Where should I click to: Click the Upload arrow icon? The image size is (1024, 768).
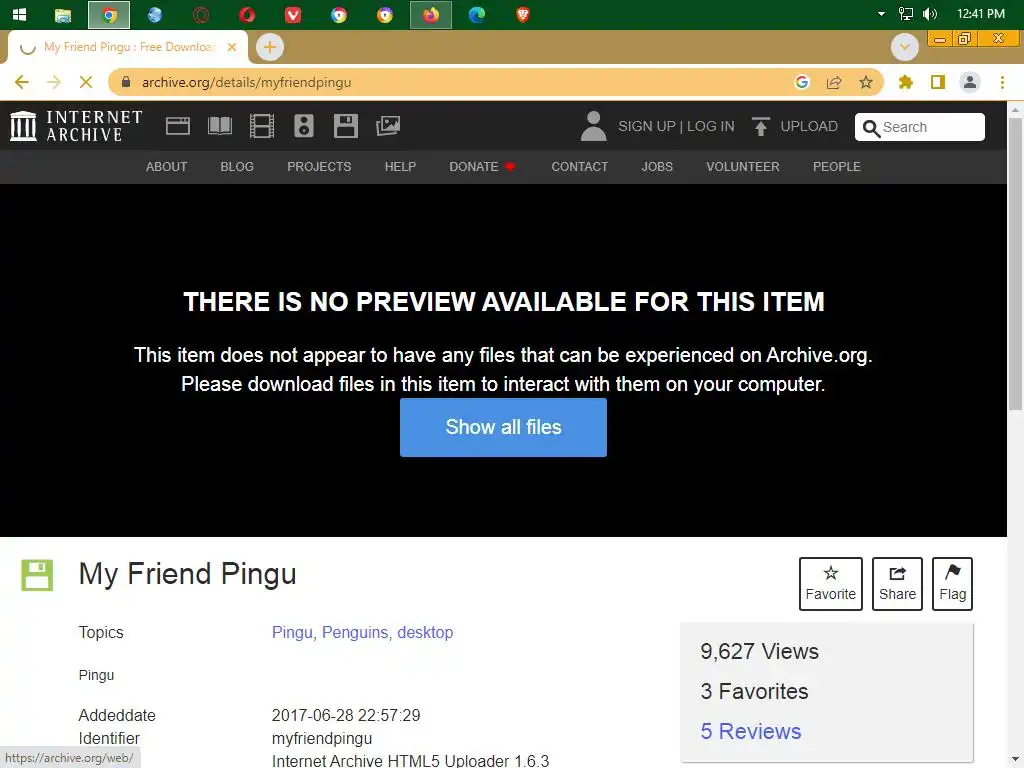760,126
